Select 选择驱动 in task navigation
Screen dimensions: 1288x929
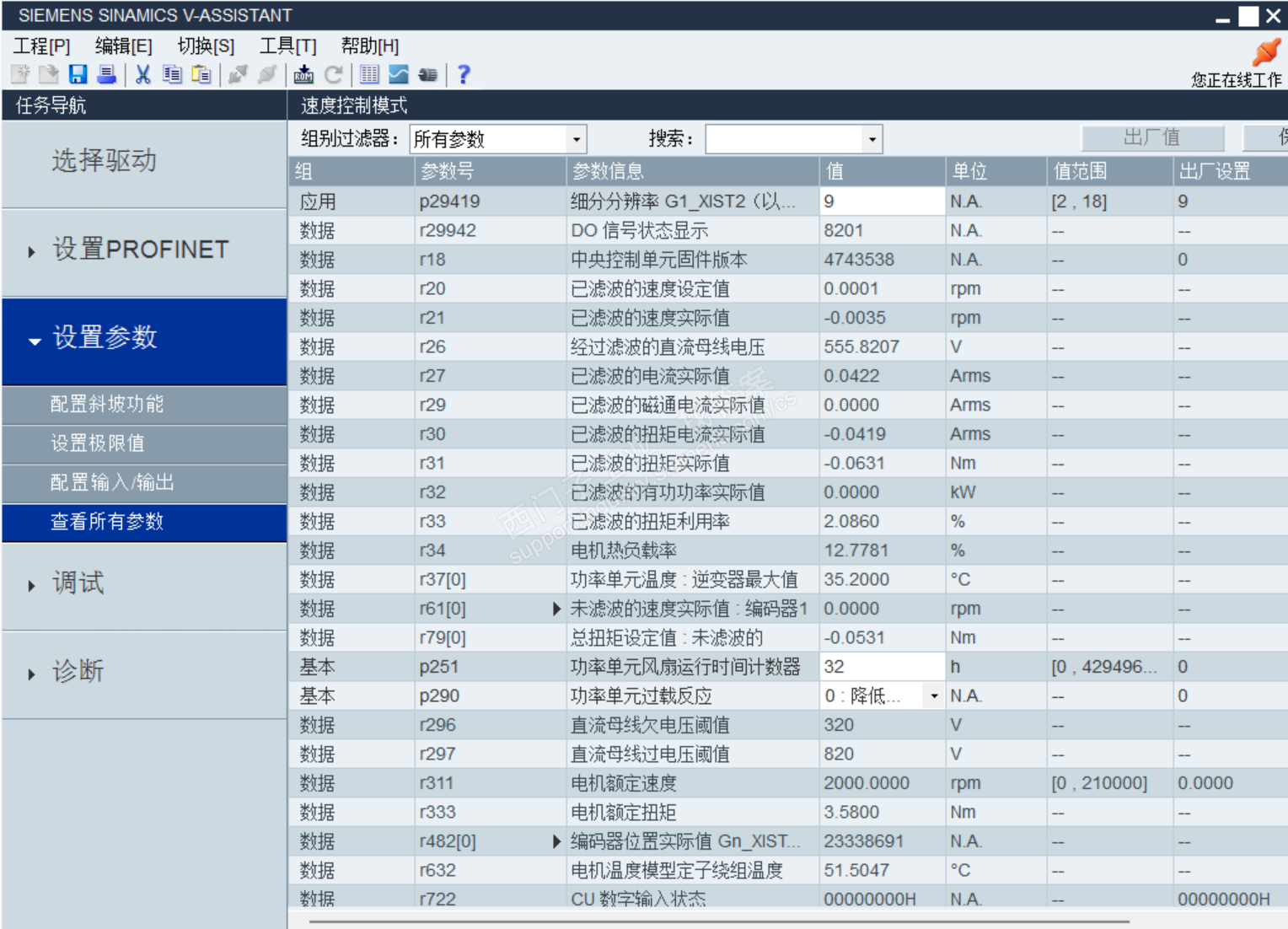click(x=144, y=164)
